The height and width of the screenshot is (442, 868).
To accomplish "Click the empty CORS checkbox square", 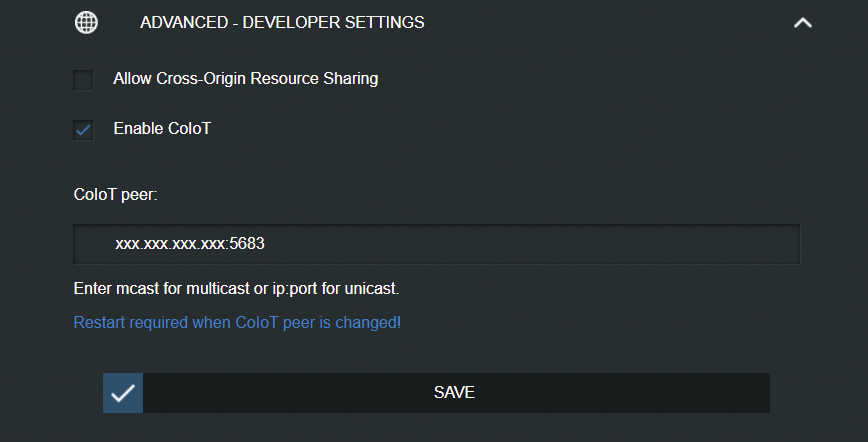I will [x=84, y=80].
